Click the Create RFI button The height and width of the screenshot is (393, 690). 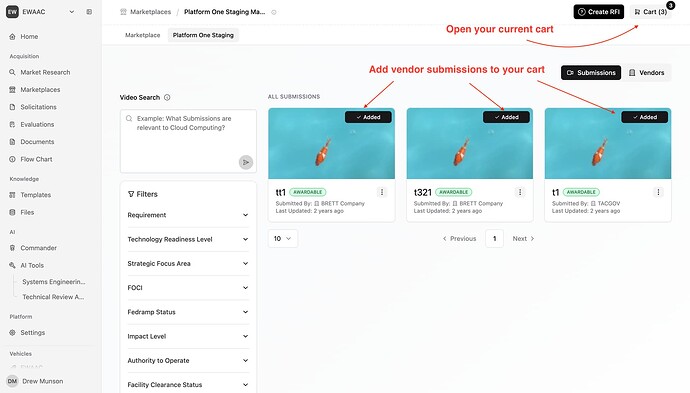pos(598,12)
